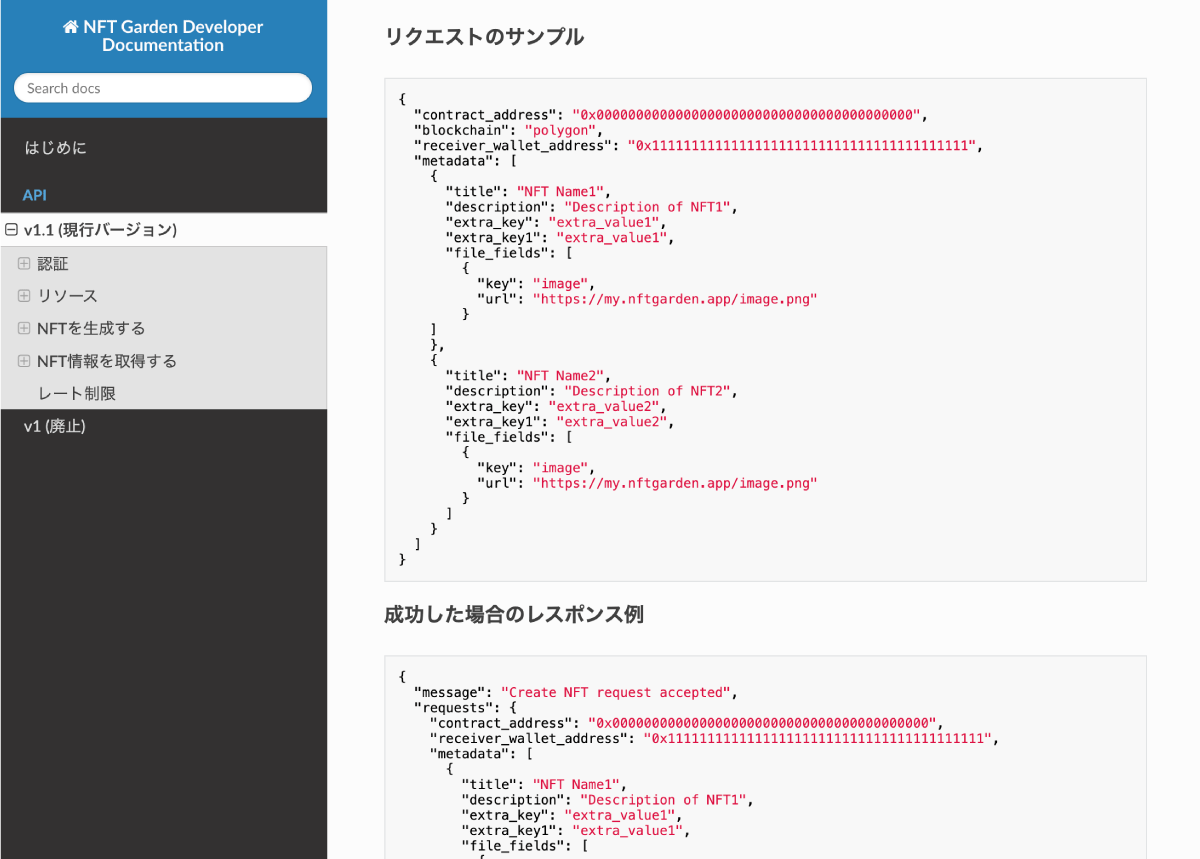Expand the NFT情報を取得する section
Screen dimensions: 1200x859
coord(24,361)
